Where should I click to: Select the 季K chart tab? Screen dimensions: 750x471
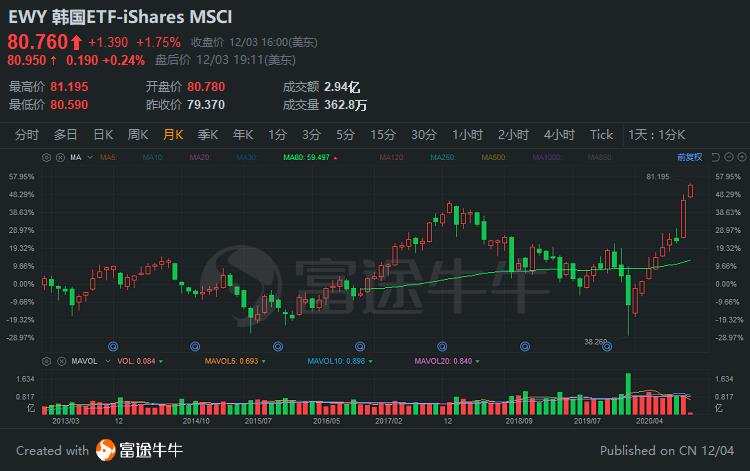208,135
